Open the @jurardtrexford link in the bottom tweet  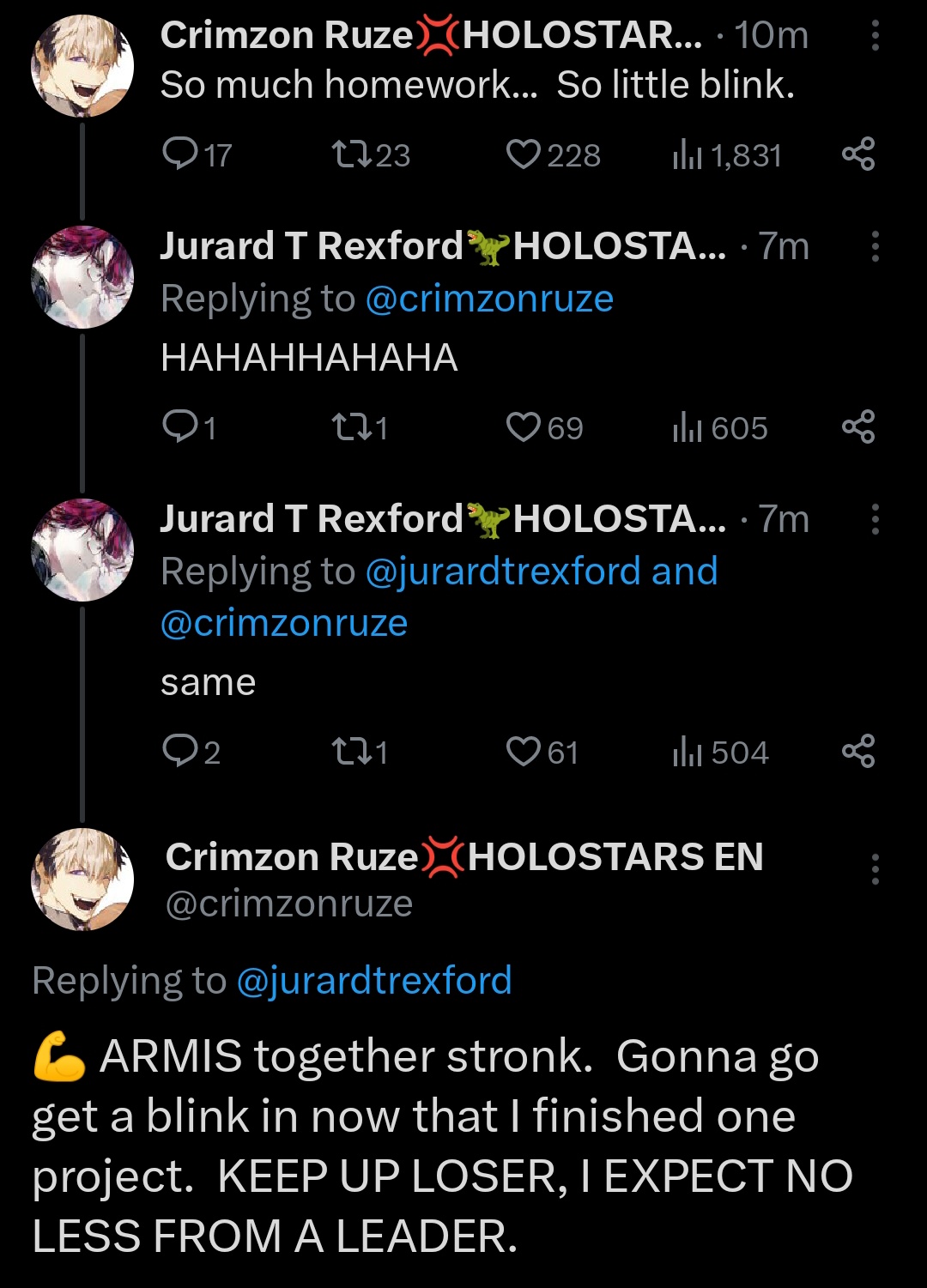373,980
